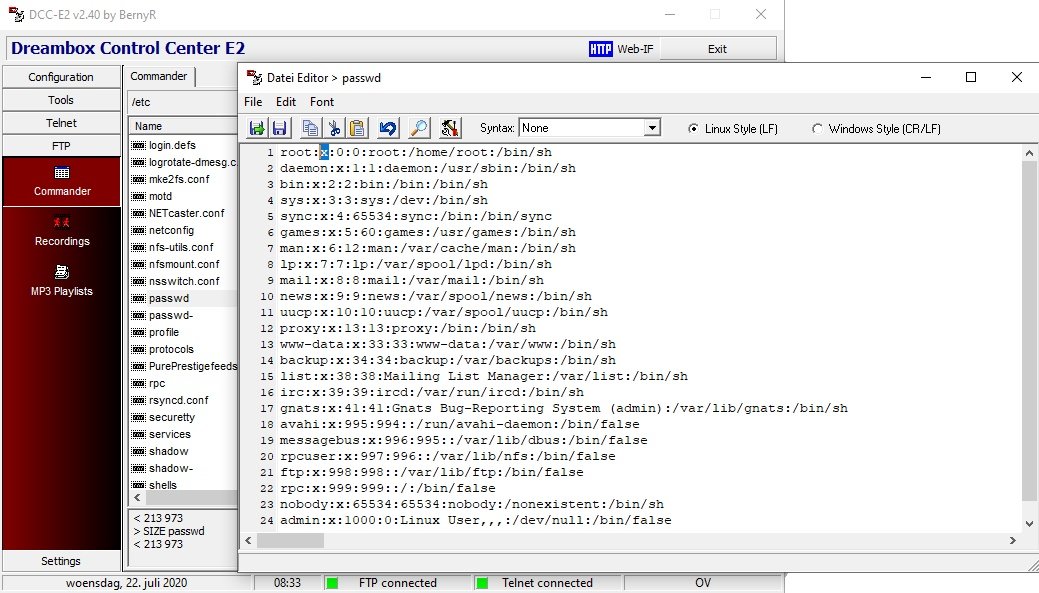This screenshot has height=593, width=1039.
Task: Select nfsmount.conf in file list
Action: point(184,264)
